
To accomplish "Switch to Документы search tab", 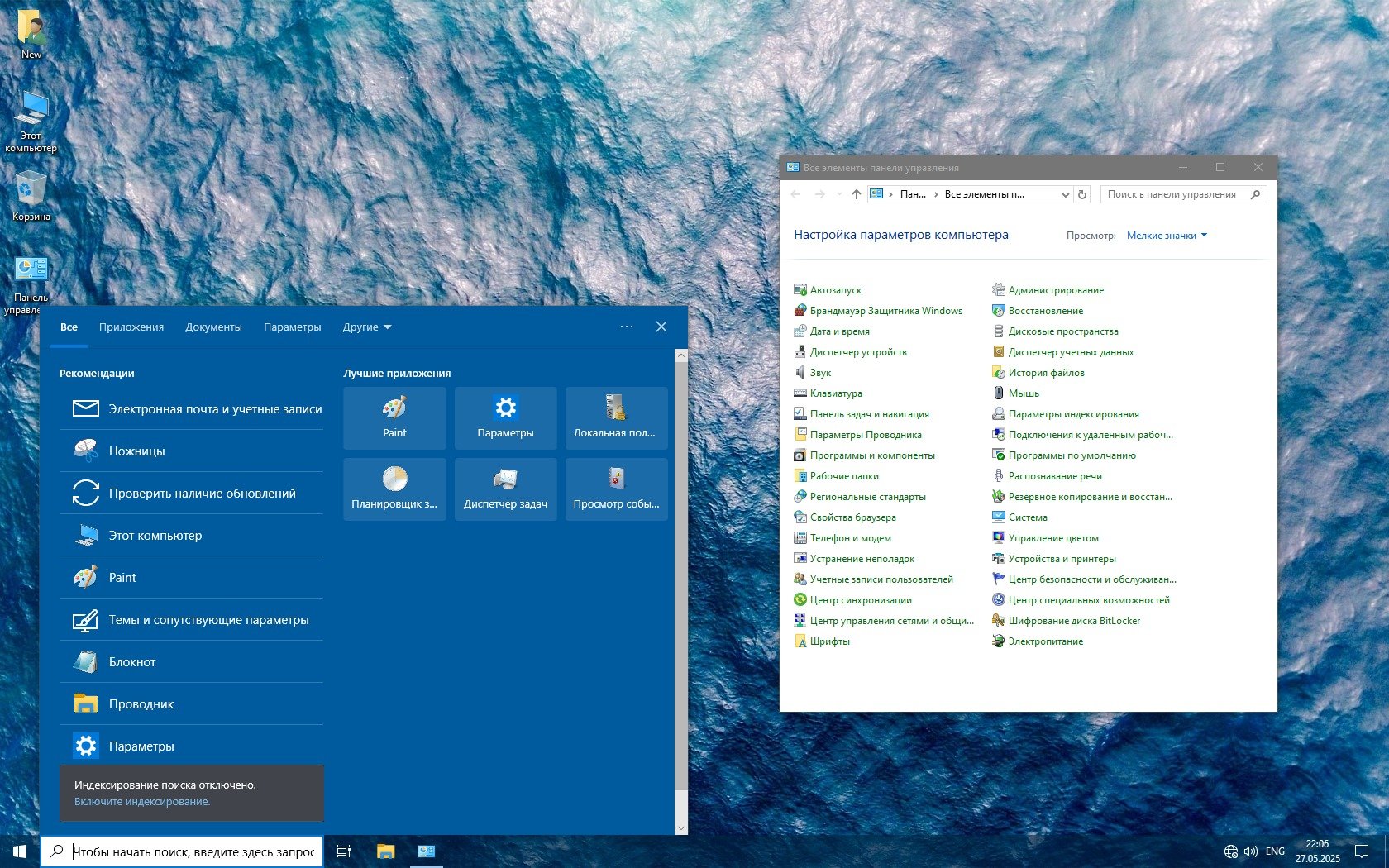I will point(213,327).
